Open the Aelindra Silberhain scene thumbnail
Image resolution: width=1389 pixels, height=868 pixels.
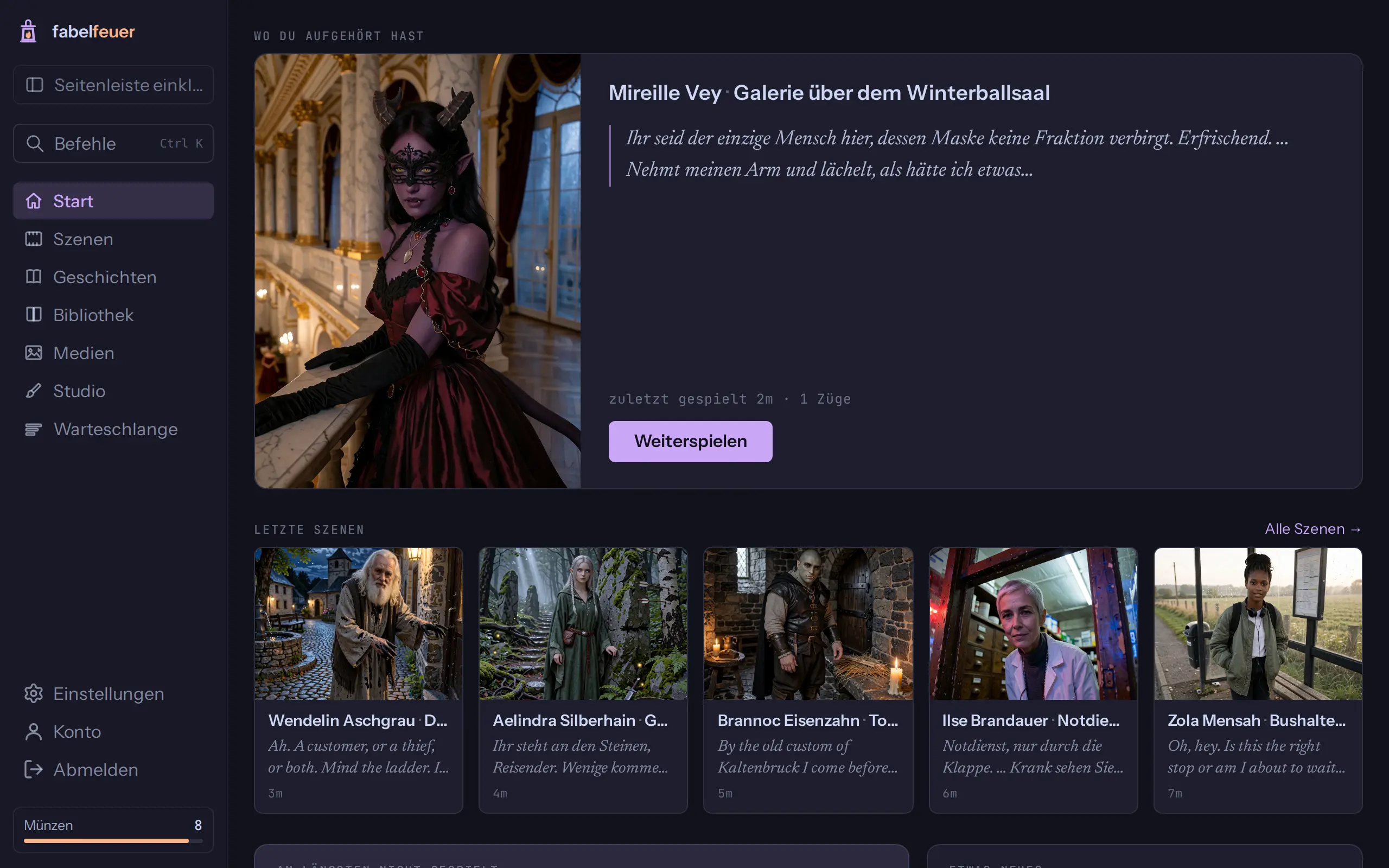pos(583,623)
